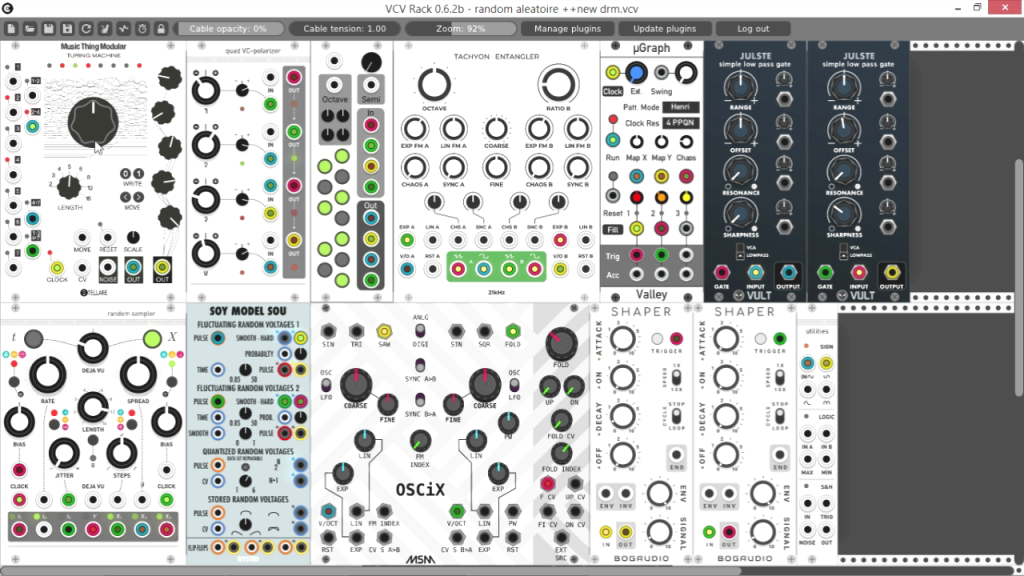The image size is (1024, 576).
Task: Flip the right Shaper's CYCLE STOP/LOOP switch
Action: pyautogui.click(x=780, y=416)
